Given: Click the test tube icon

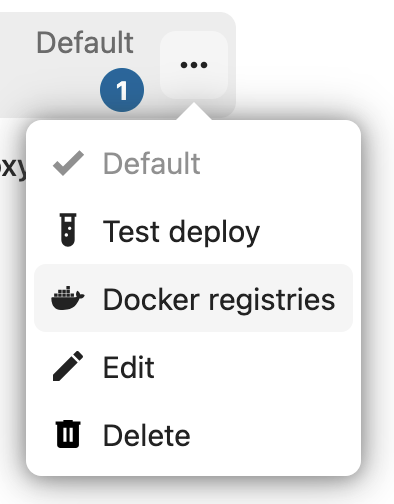Looking at the screenshot, I should (68, 230).
